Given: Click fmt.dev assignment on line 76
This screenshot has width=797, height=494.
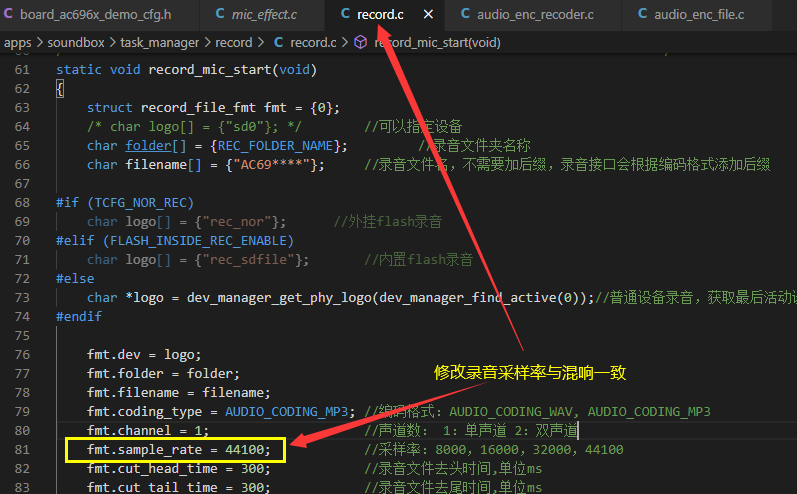Looking at the screenshot, I should pyautogui.click(x=144, y=355).
